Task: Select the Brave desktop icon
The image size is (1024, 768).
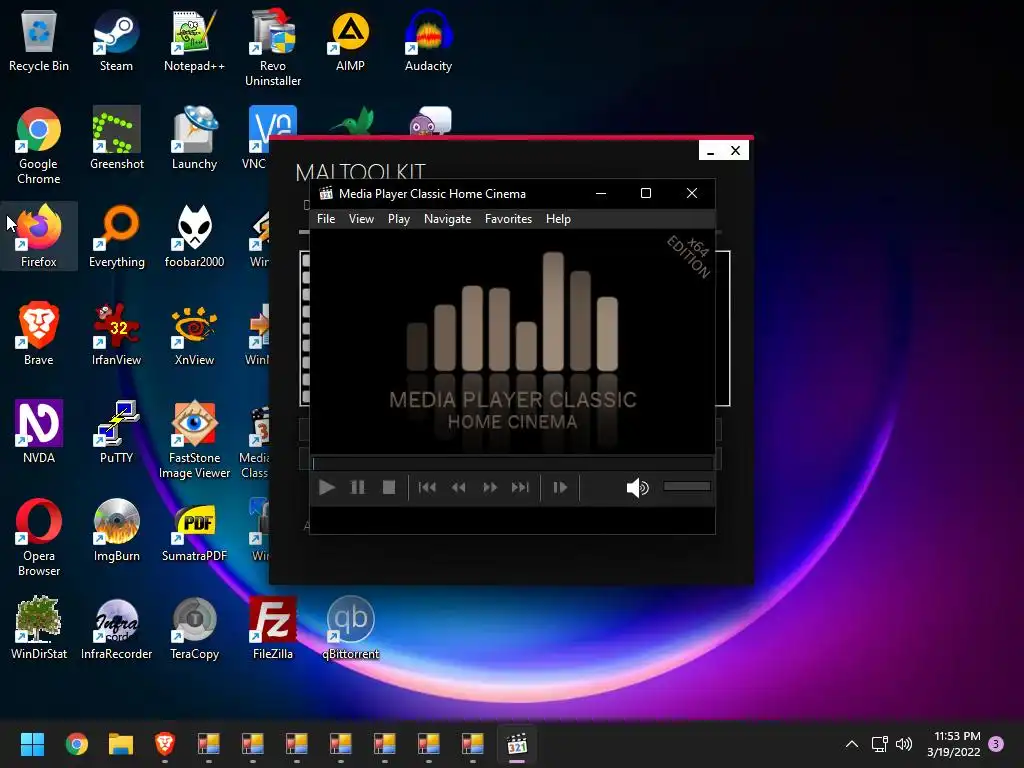Action: pyautogui.click(x=39, y=334)
